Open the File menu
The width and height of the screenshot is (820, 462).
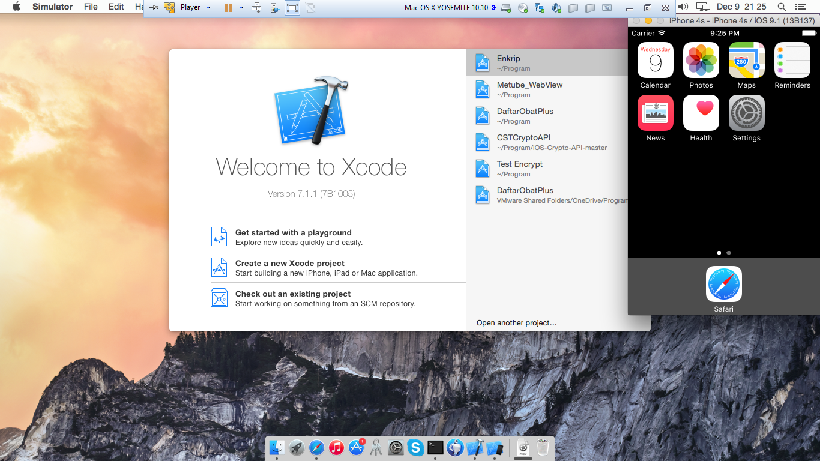[x=91, y=7]
